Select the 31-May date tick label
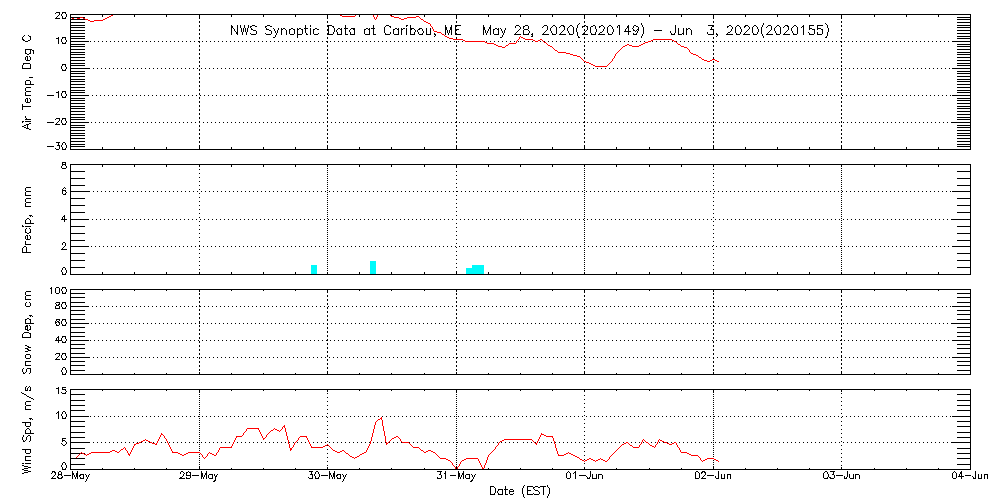Screen dimensions: 1000x500 pos(457,477)
